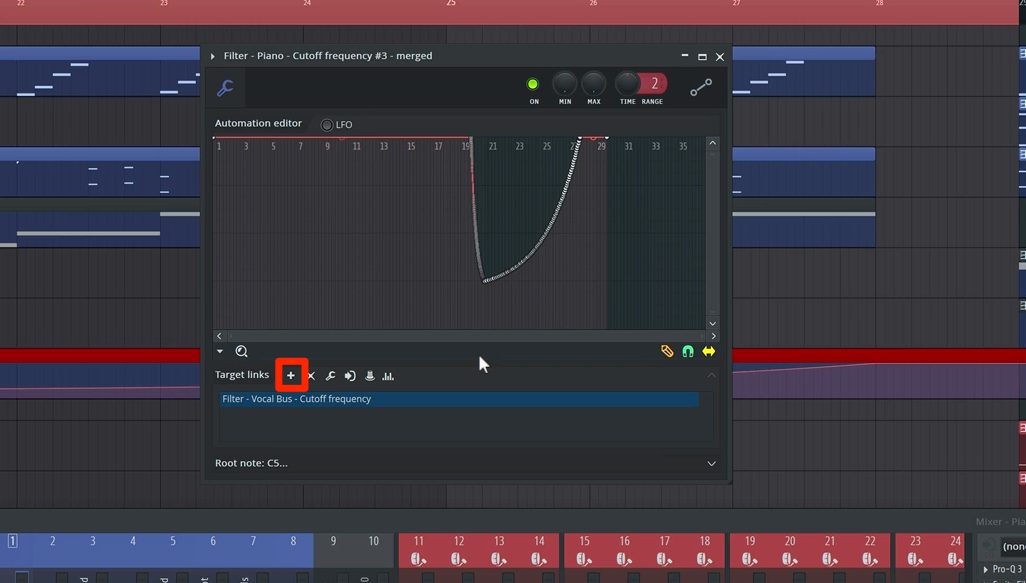Image resolution: width=1026 pixels, height=583 pixels.
Task: Select mixer track 8
Action: coord(293,541)
